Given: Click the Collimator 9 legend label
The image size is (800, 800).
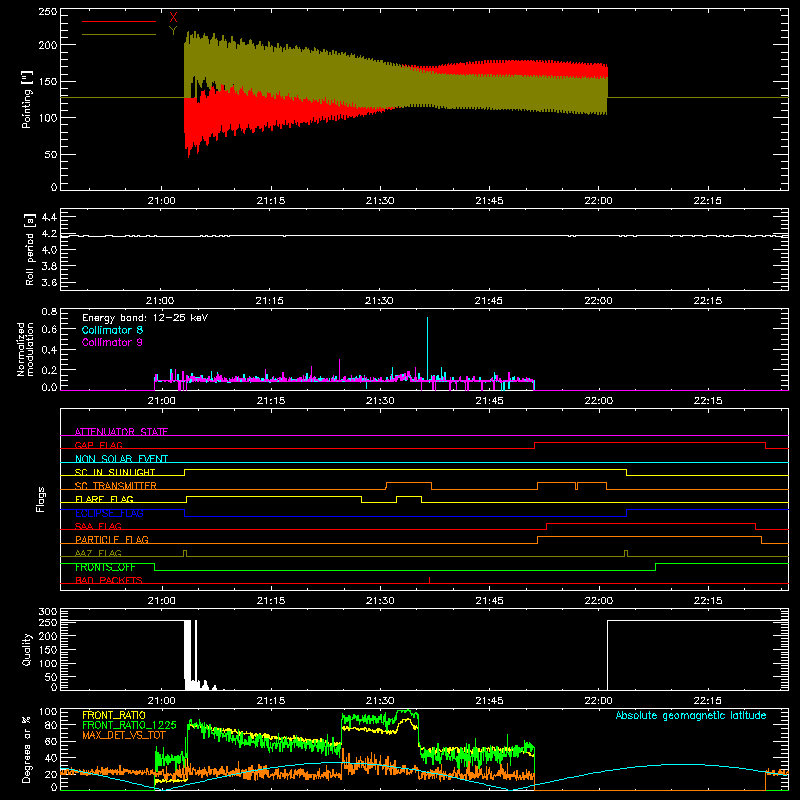Looking at the screenshot, I should point(112,342).
